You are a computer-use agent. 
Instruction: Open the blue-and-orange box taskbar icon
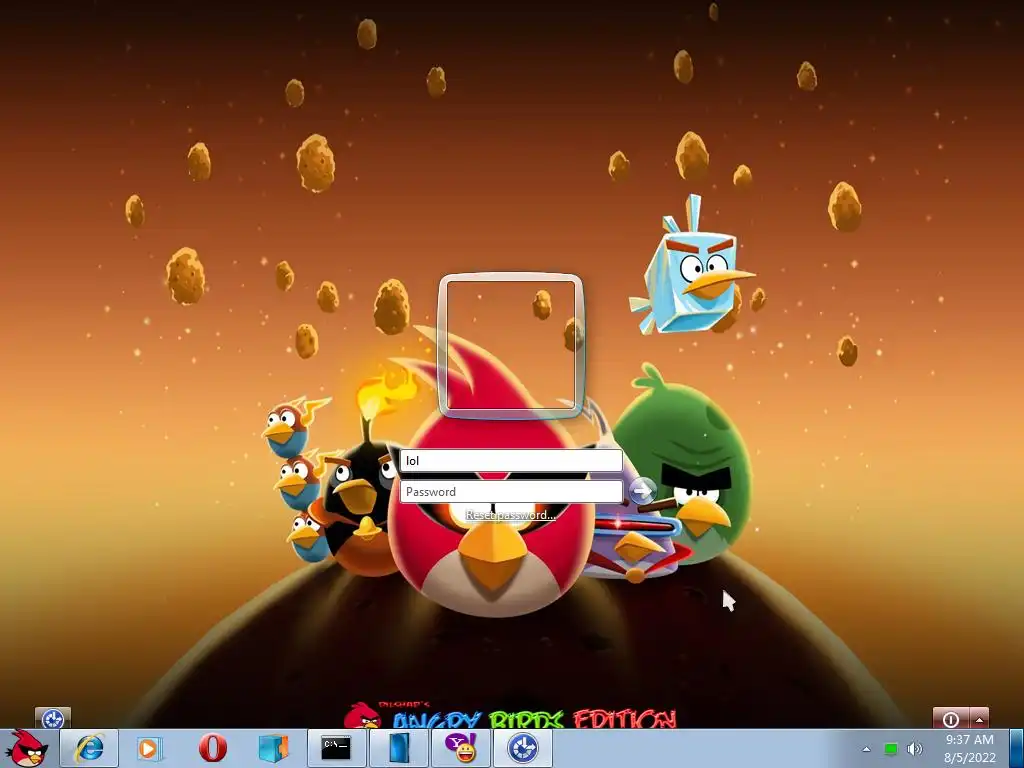tap(274, 748)
